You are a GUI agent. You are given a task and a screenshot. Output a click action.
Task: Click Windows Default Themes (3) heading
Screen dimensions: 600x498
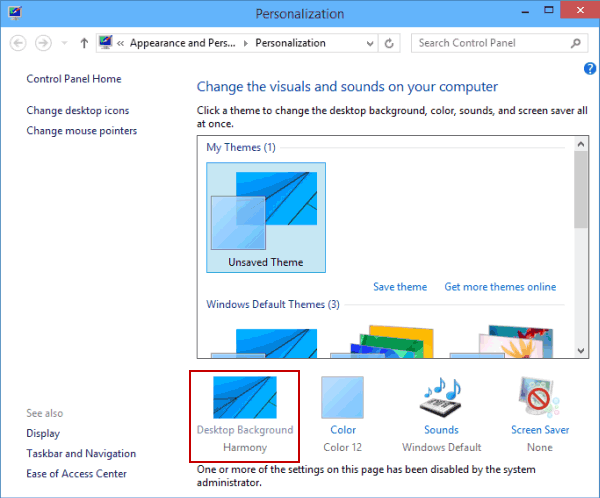273,304
